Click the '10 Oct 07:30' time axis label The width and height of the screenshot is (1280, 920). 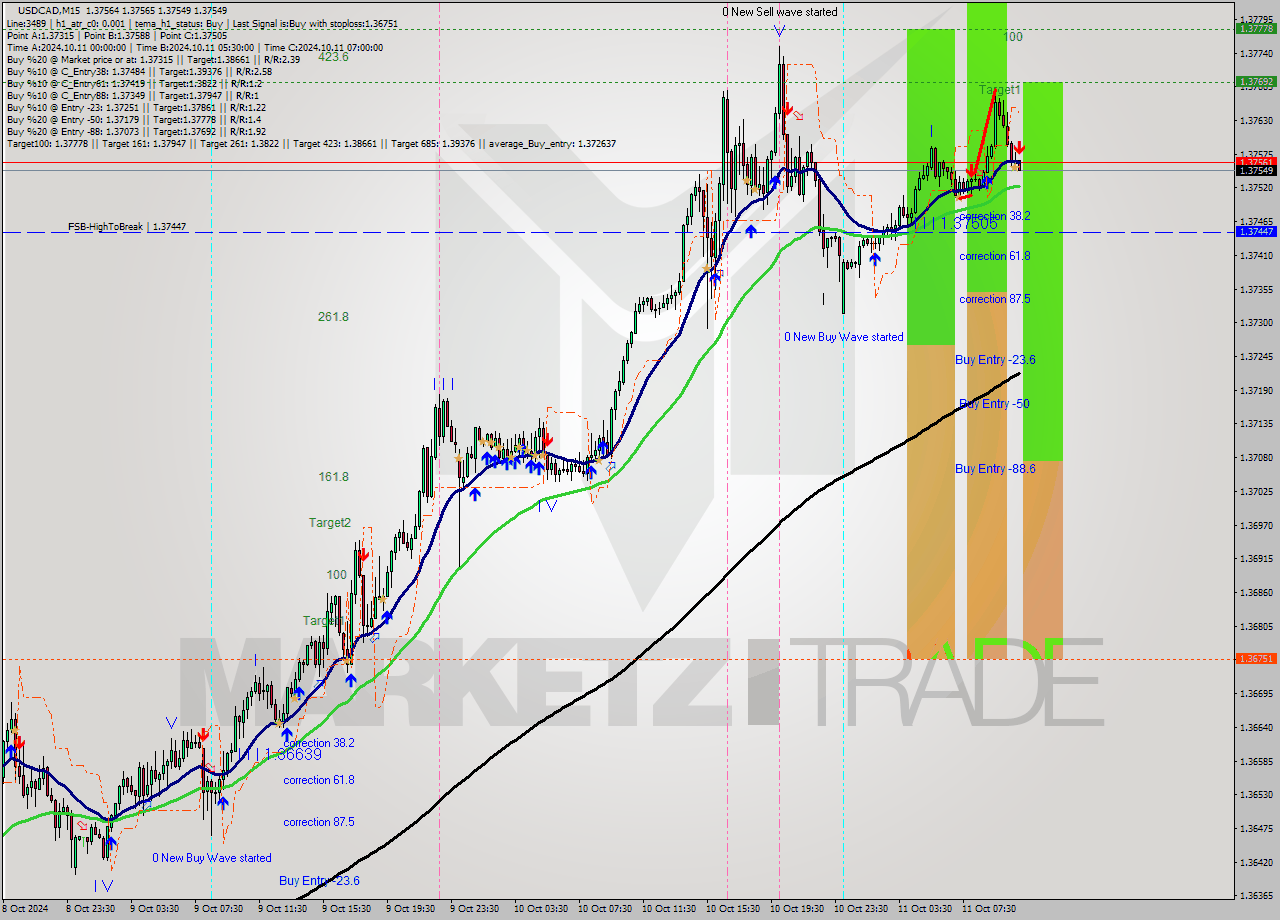coord(604,909)
